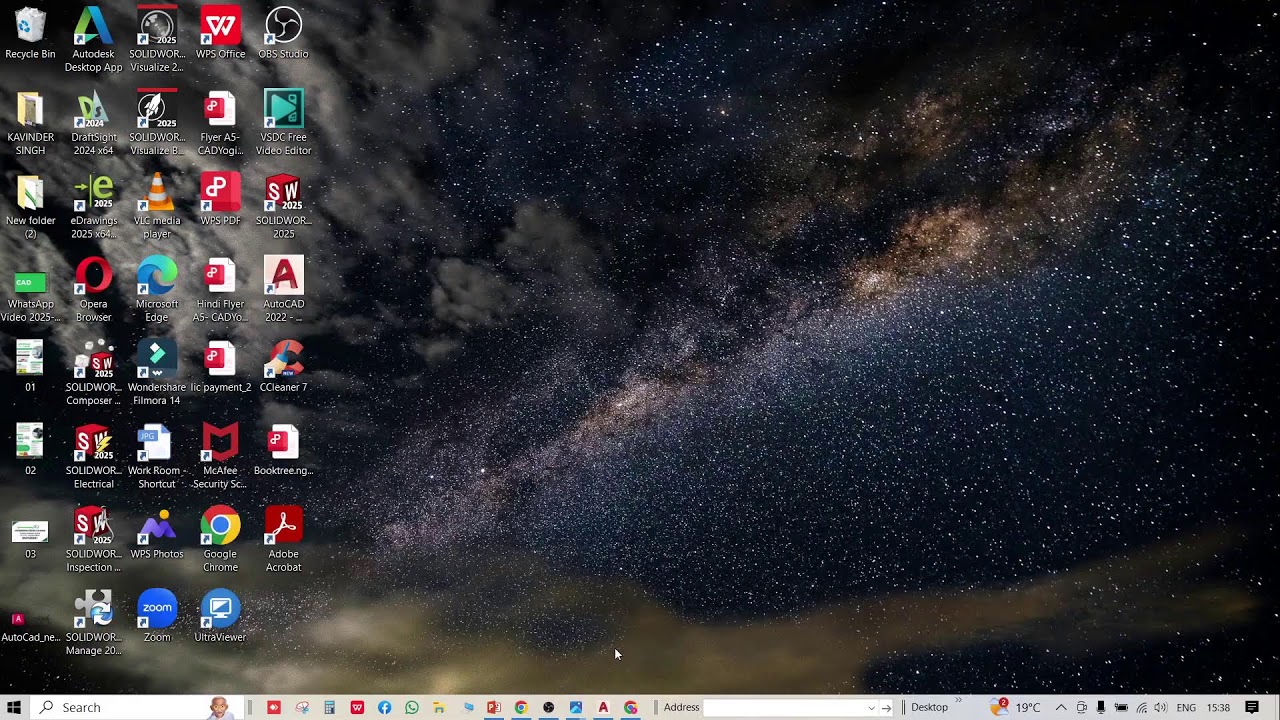Click the taskbar Address input field

(785, 707)
